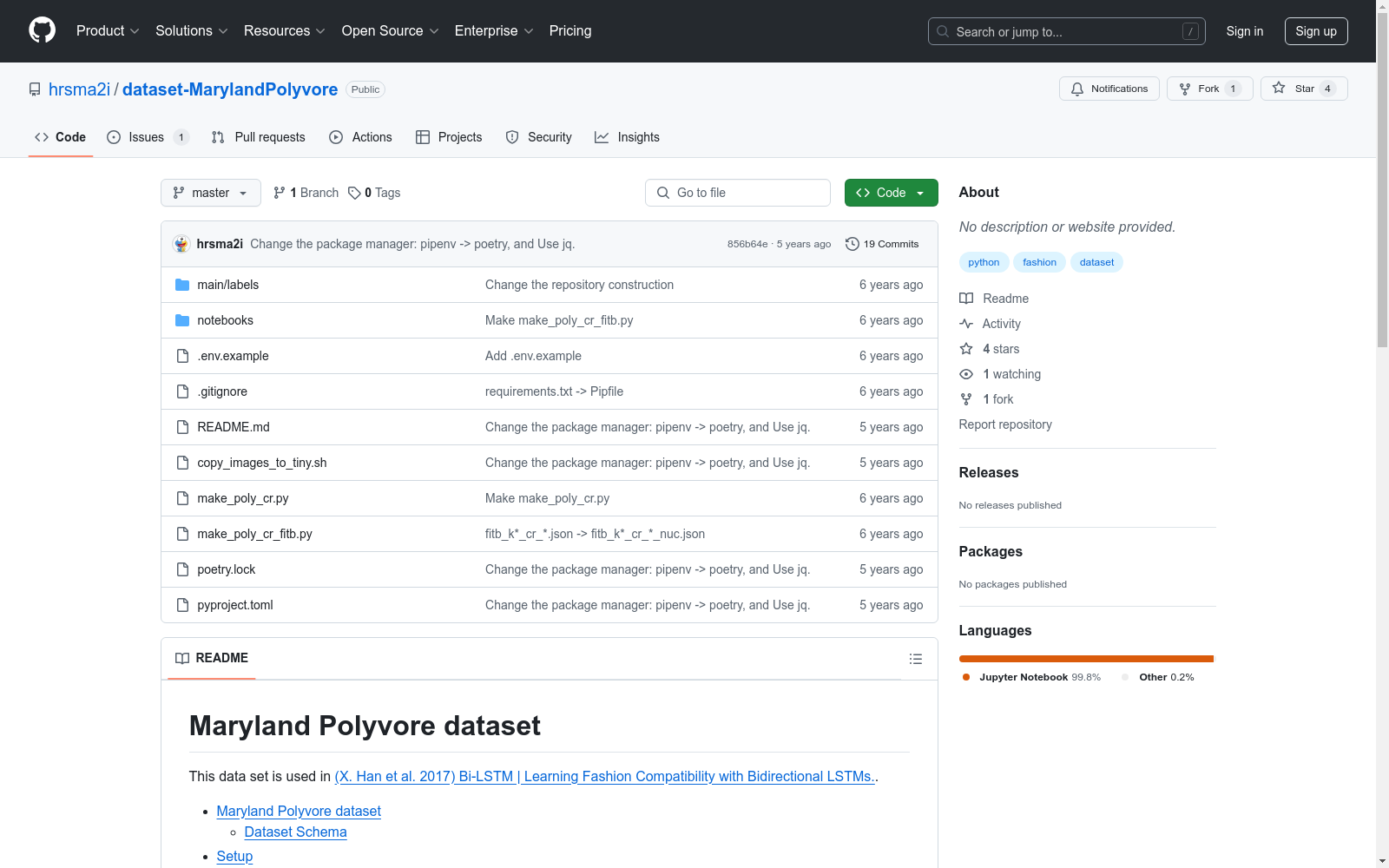Screen dimensions: 1389x868
Task: Click Report repository link
Action: [x=1005, y=424]
